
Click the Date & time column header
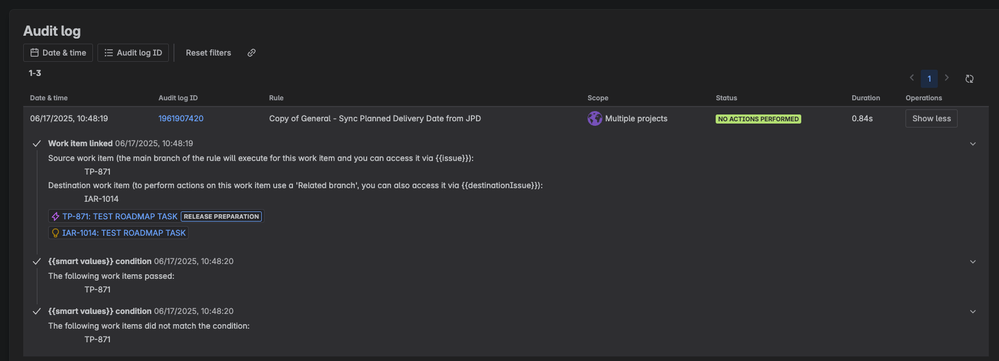pyautogui.click(x=48, y=98)
